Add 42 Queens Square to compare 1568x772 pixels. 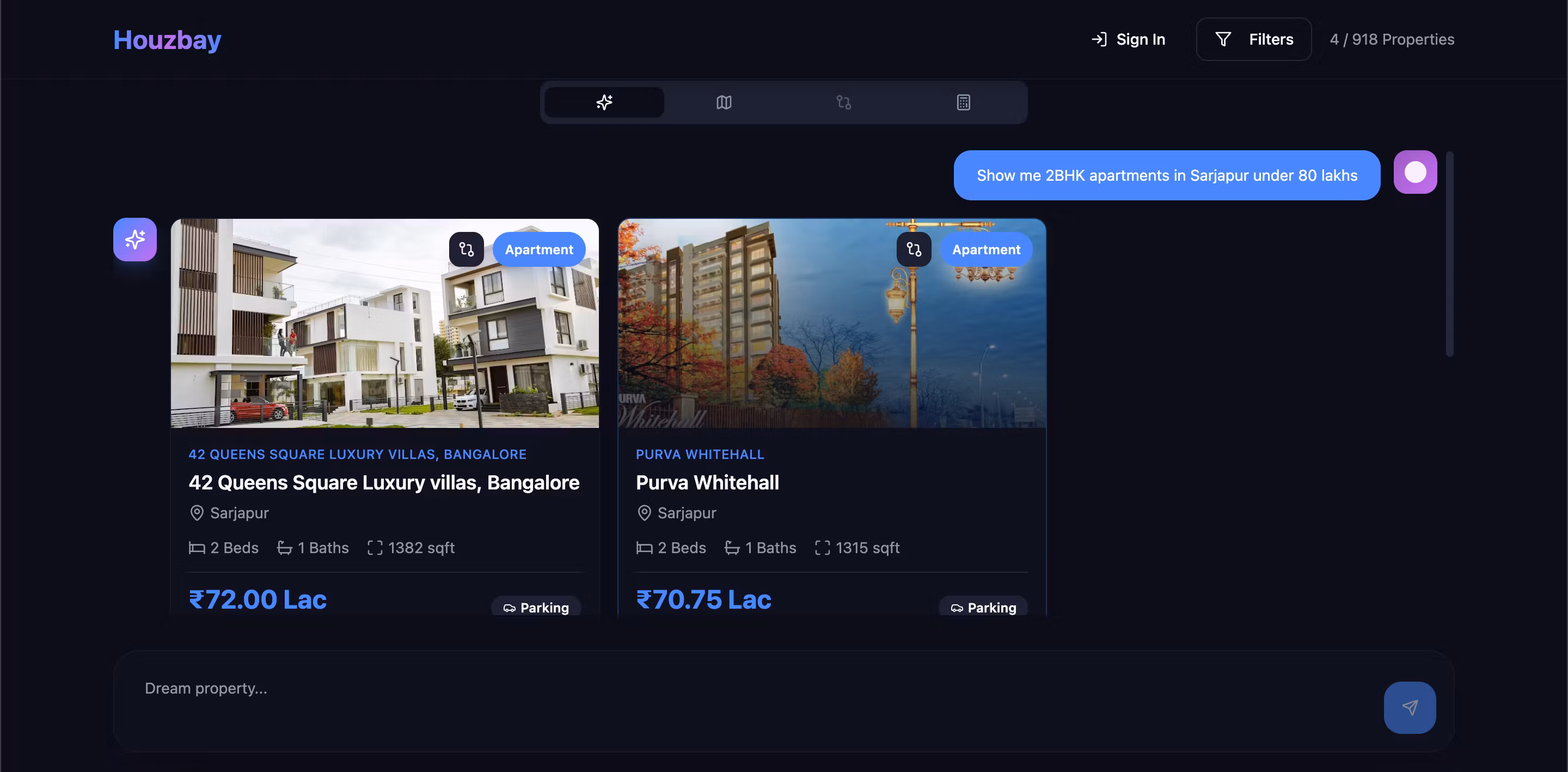466,250
